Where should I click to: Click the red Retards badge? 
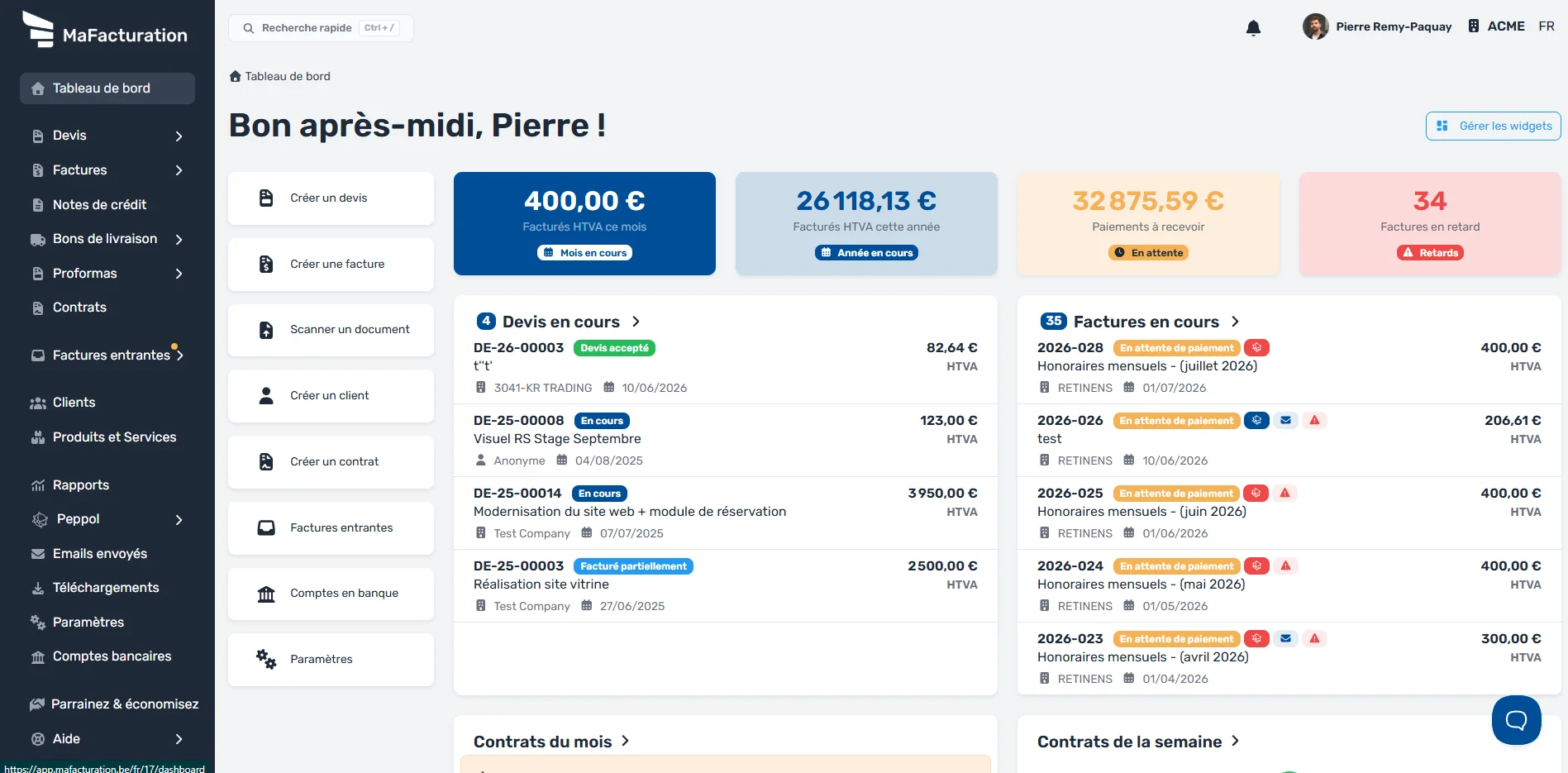[1430, 253]
